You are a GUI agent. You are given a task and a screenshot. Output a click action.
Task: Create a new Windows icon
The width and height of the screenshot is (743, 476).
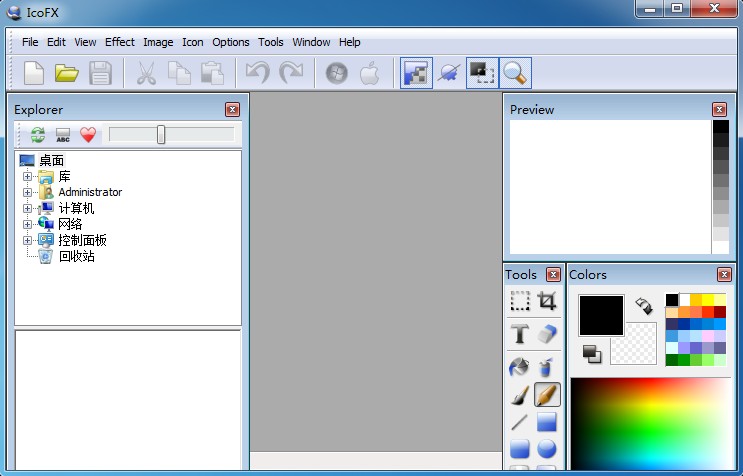click(336, 73)
